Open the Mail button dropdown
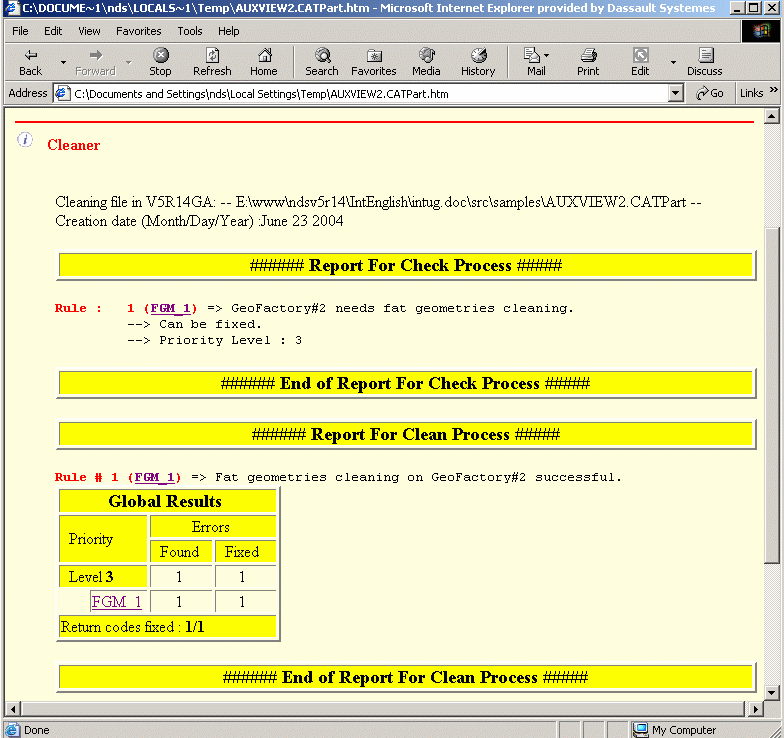784x738 pixels. 547,56
